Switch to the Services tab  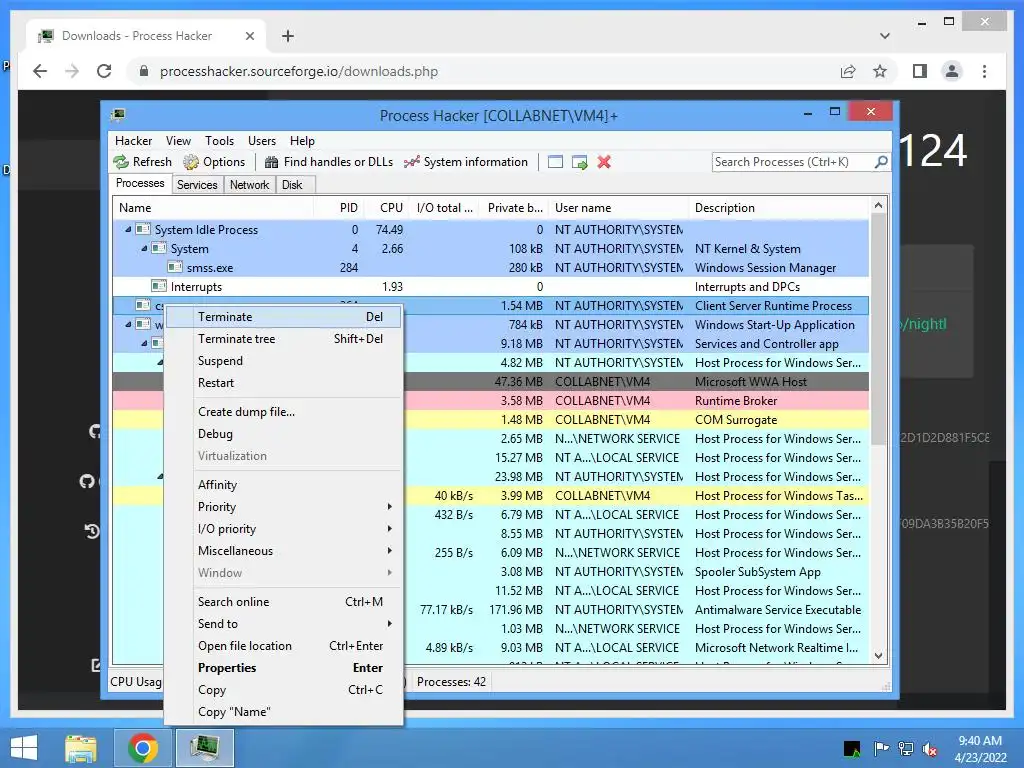197,185
